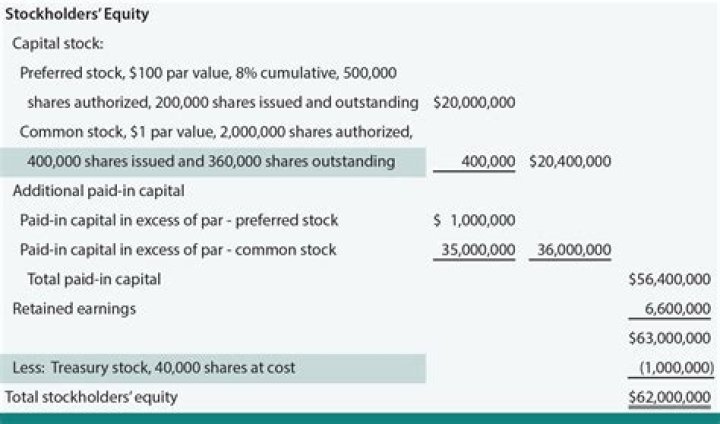
Task: Click the Retained earnings label
Action: coord(74,309)
